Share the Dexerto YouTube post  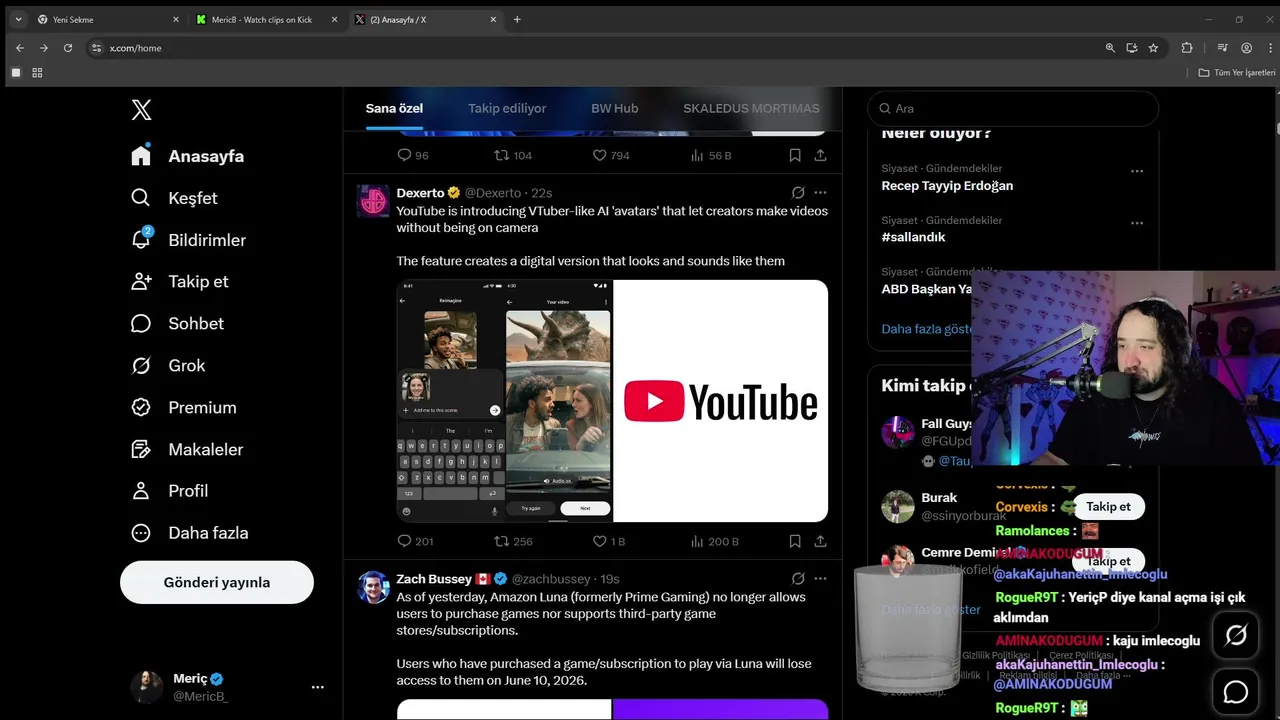pyautogui.click(x=820, y=541)
